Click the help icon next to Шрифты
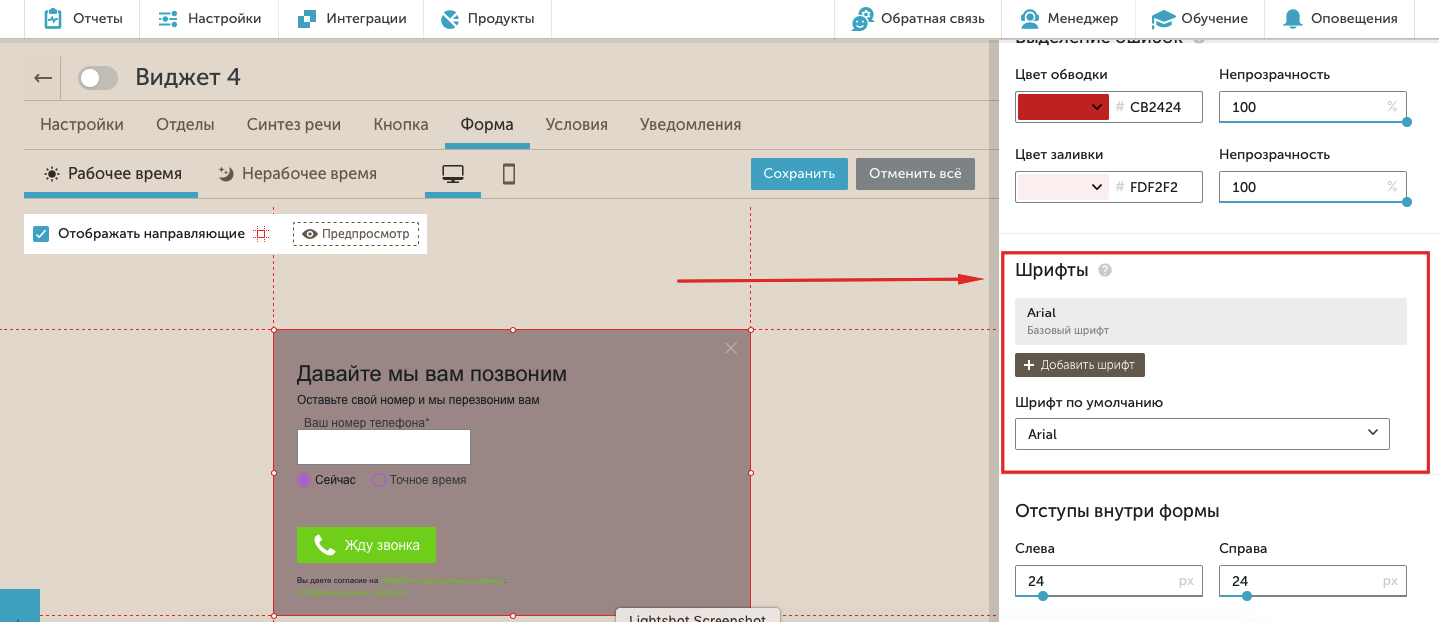The width and height of the screenshot is (1439, 622). coord(1105,270)
